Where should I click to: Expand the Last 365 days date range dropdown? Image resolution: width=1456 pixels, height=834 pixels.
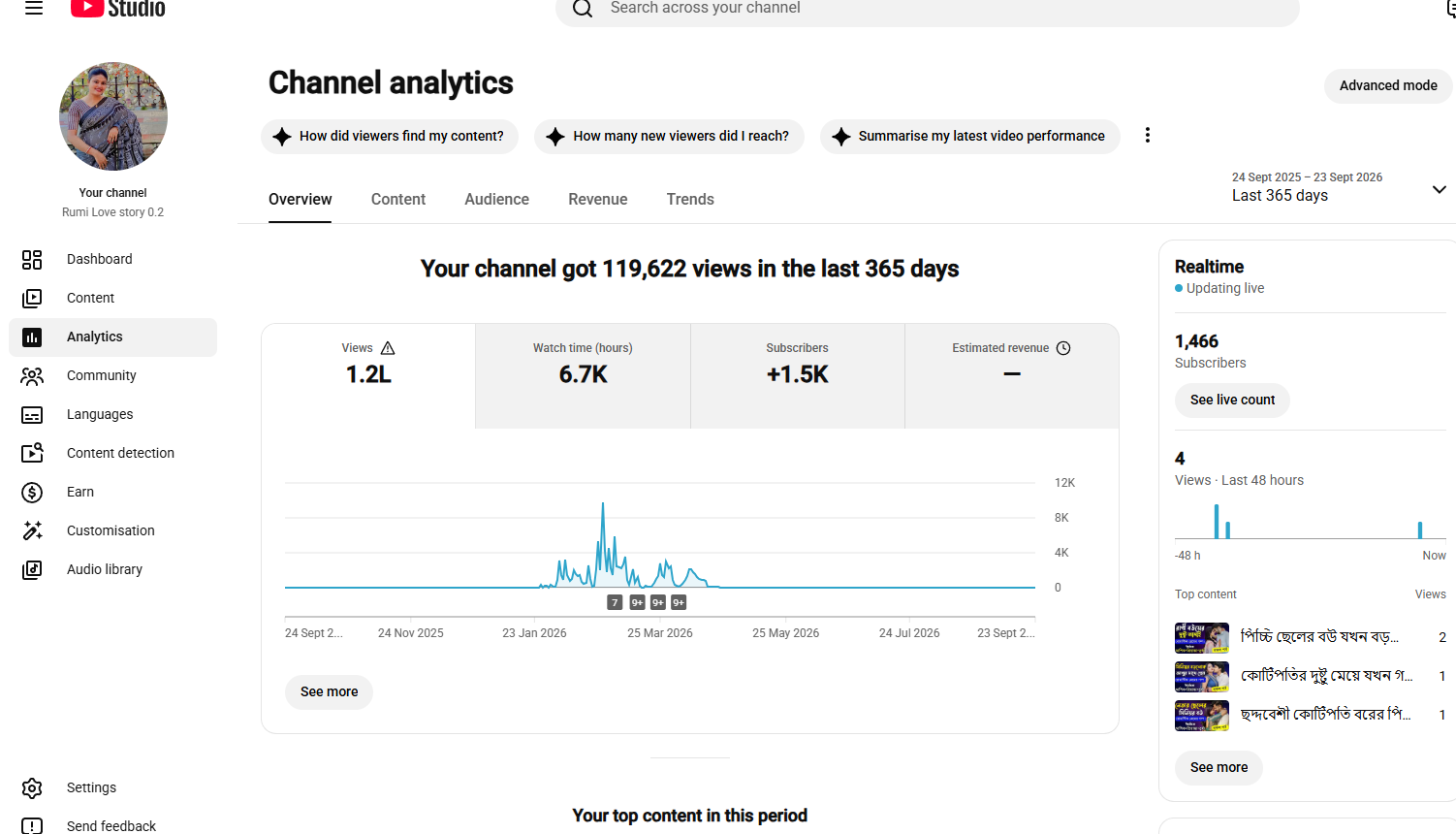(1339, 187)
